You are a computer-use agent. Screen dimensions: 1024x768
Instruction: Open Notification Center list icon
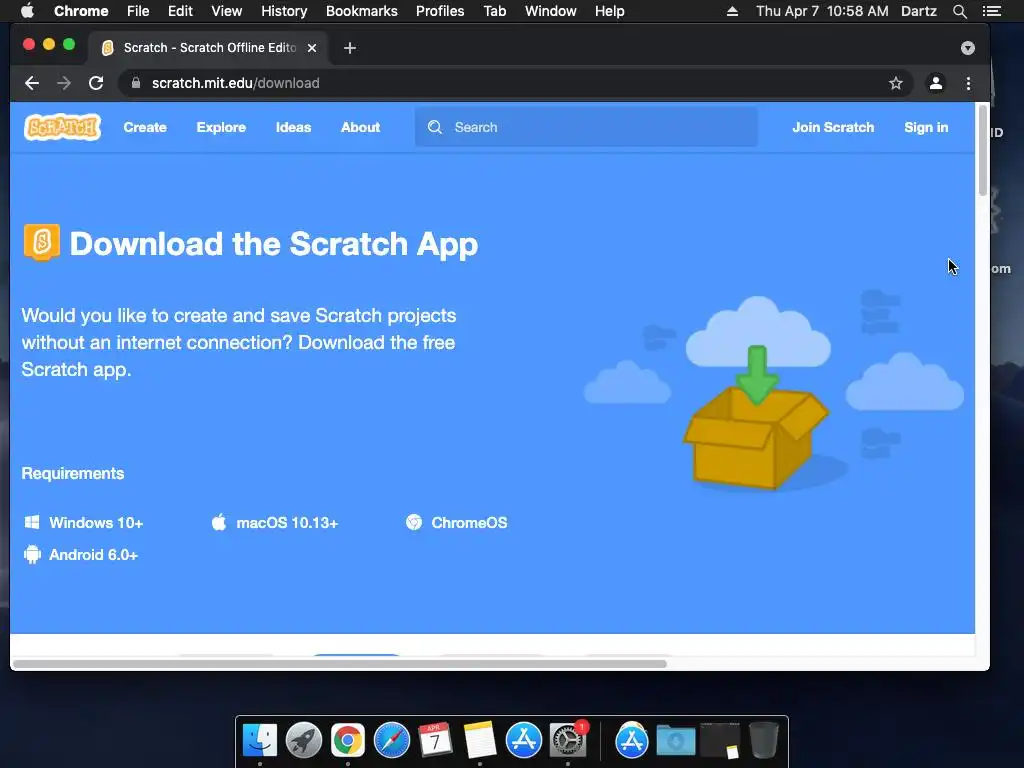pos(992,11)
